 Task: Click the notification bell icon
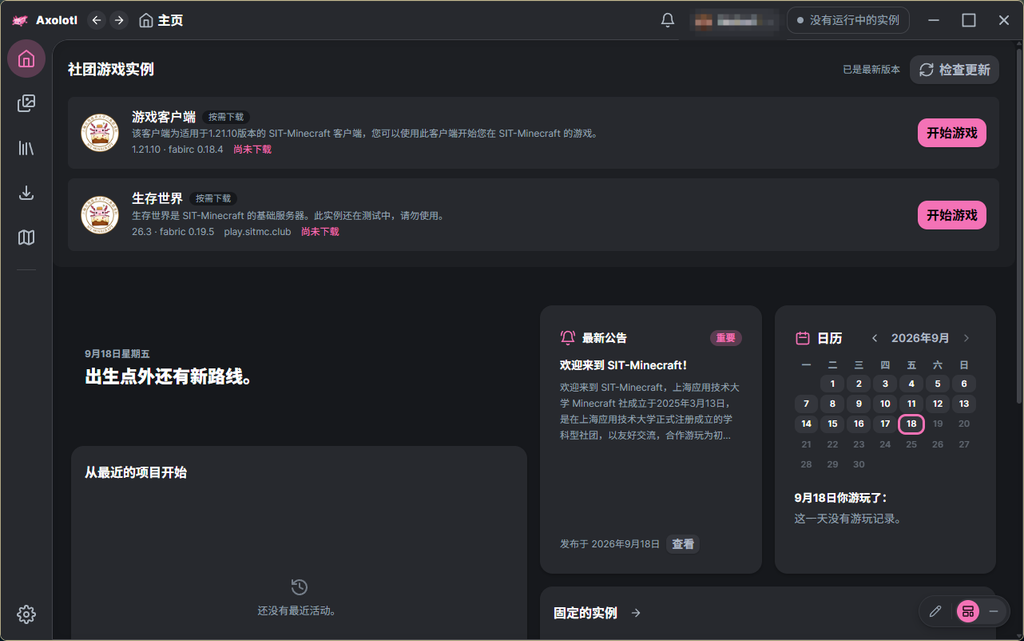pos(667,20)
